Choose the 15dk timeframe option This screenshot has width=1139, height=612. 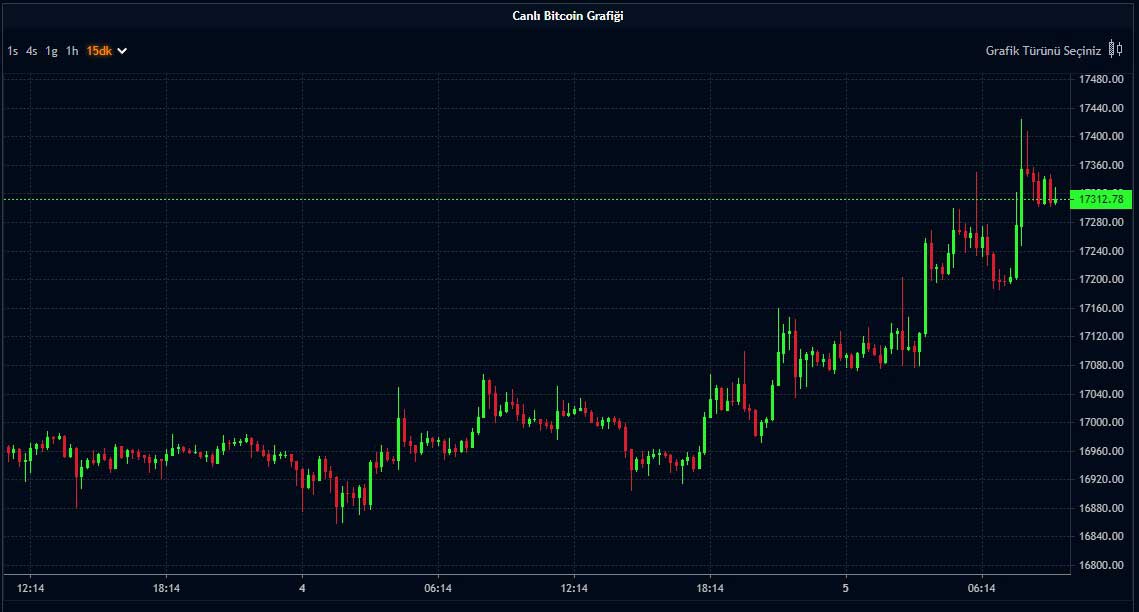99,51
